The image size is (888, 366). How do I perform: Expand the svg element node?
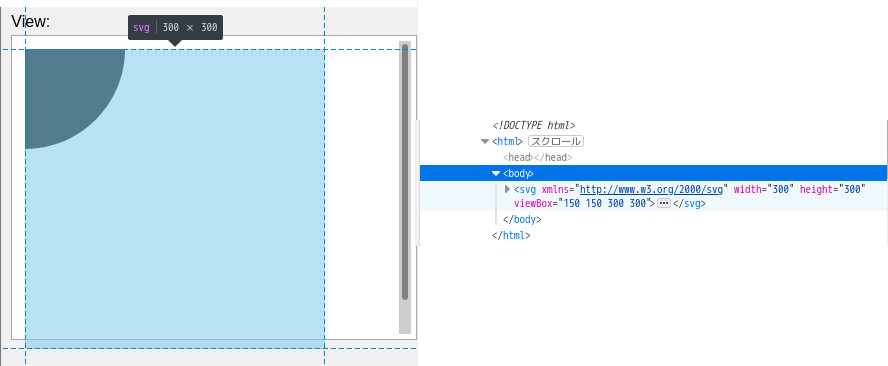pos(507,189)
